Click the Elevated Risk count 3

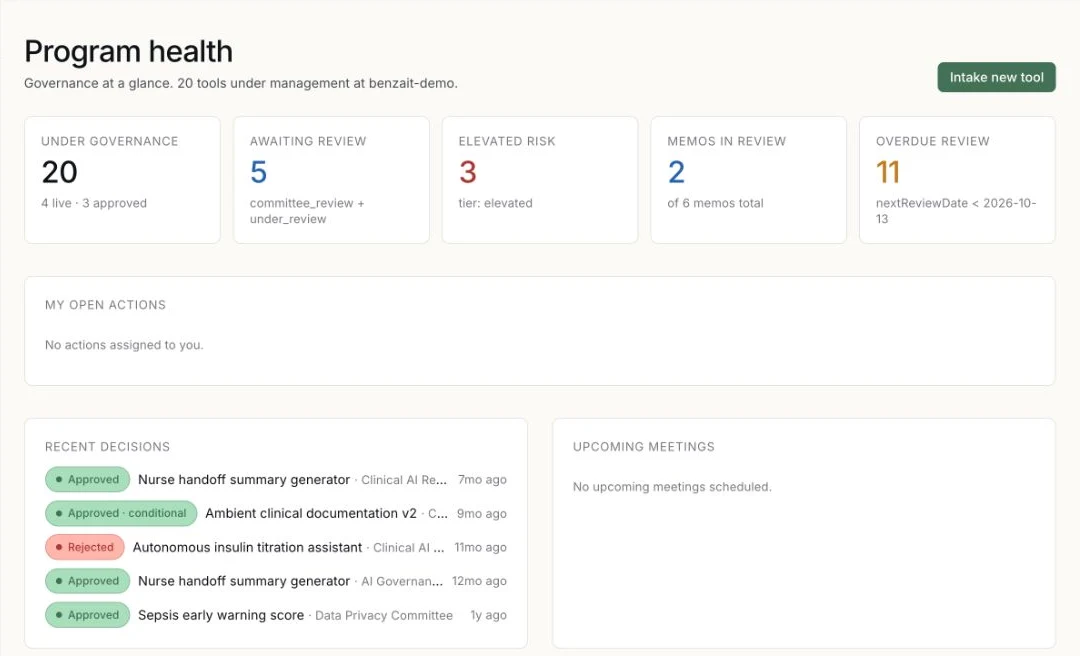(468, 172)
